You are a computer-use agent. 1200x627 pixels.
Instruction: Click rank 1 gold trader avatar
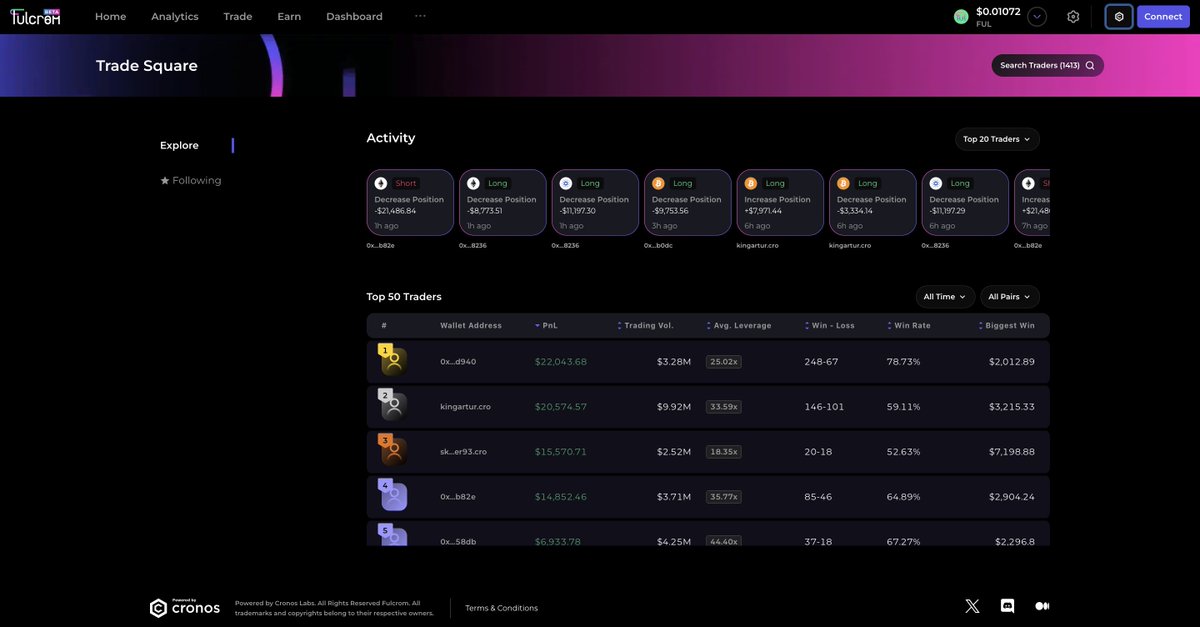coord(393,361)
